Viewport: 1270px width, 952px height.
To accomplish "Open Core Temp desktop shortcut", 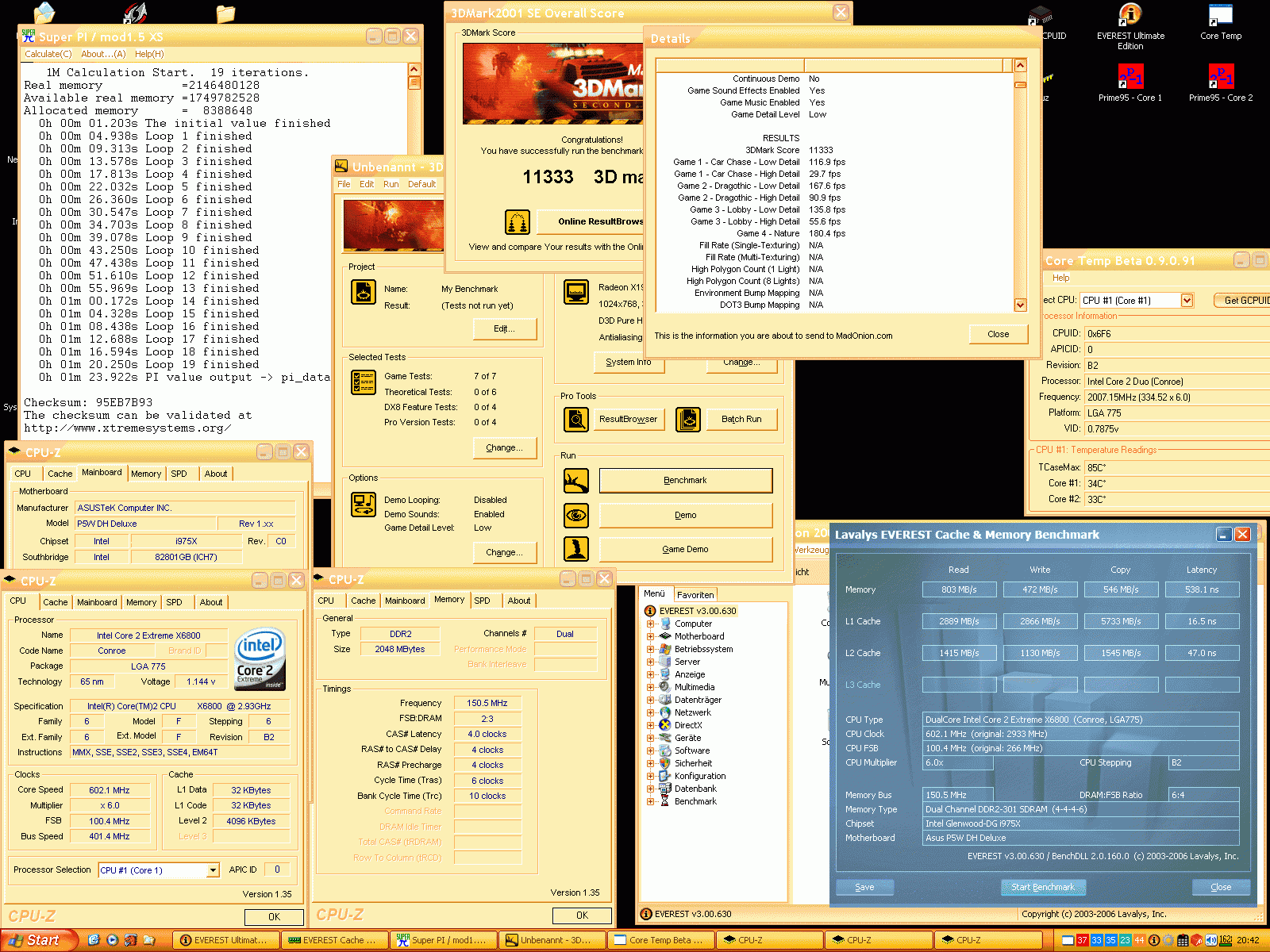I will point(1221,22).
